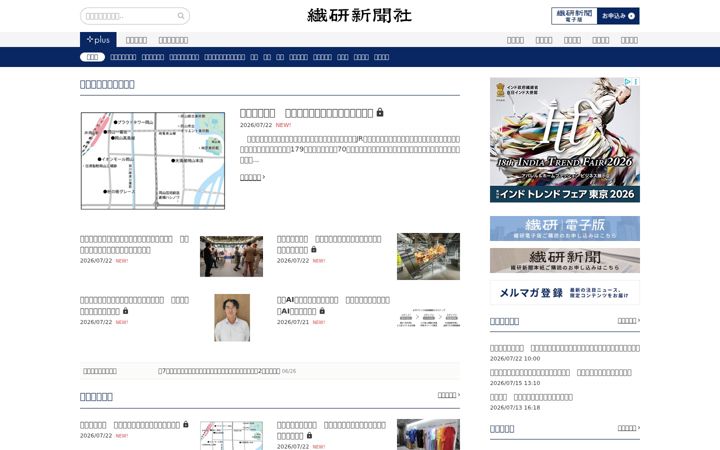Image resolution: width=720 pixels, height=450 pixels.
Task: Open sidebar article dated 2026/07/15 13:10
Action: pyautogui.click(x=561, y=372)
